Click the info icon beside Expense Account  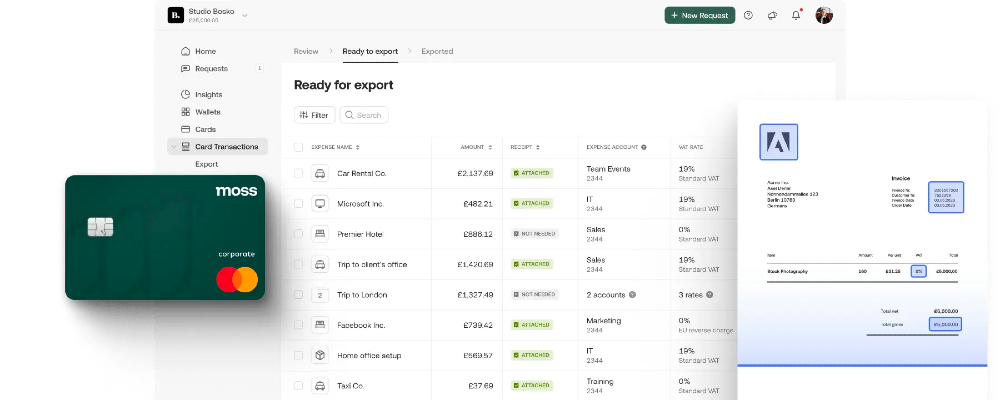643,147
